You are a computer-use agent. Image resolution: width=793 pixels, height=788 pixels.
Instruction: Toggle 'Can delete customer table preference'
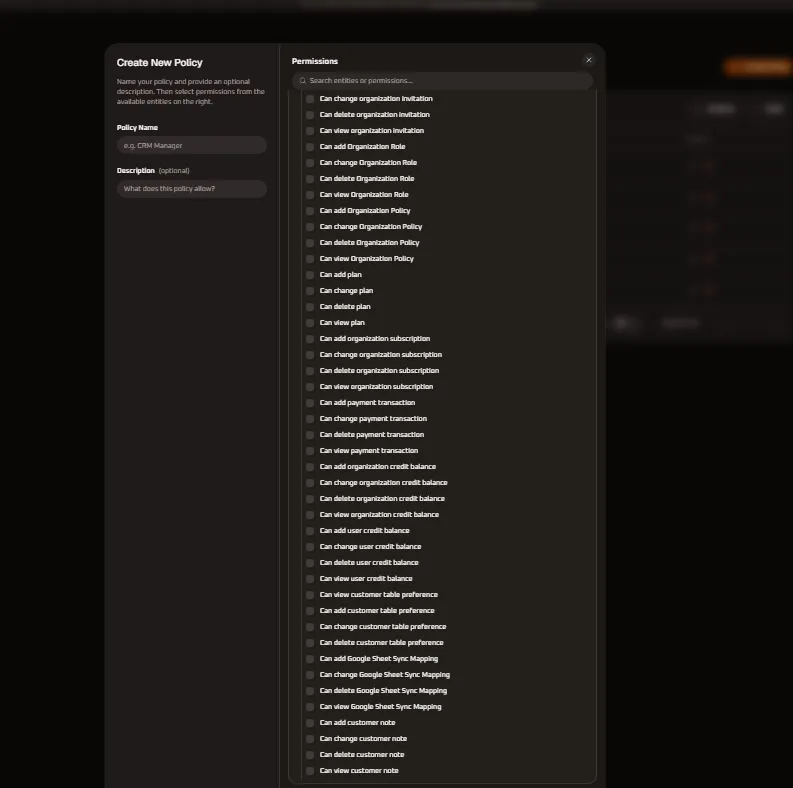click(x=310, y=643)
